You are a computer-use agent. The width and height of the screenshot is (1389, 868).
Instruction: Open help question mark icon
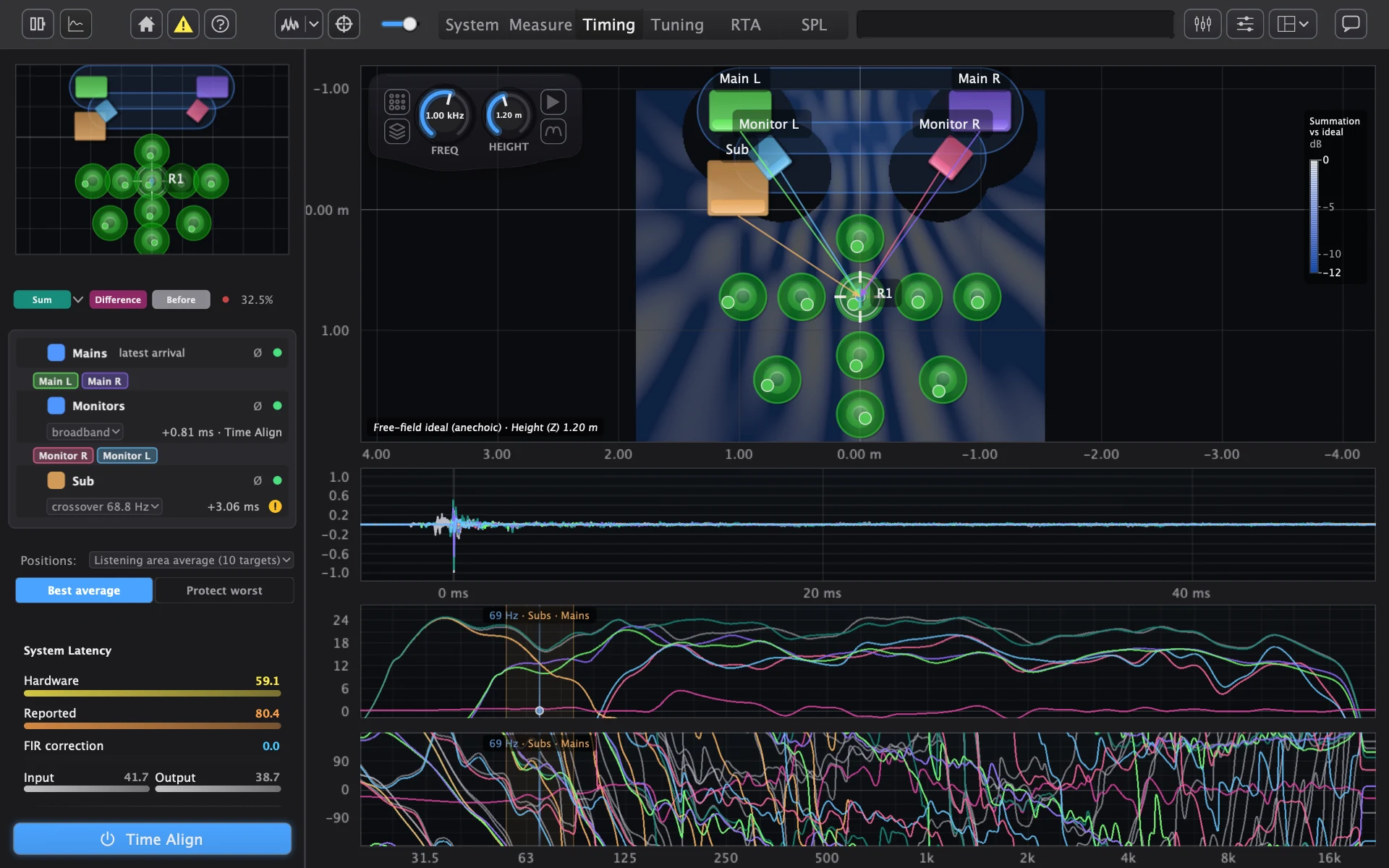click(221, 25)
